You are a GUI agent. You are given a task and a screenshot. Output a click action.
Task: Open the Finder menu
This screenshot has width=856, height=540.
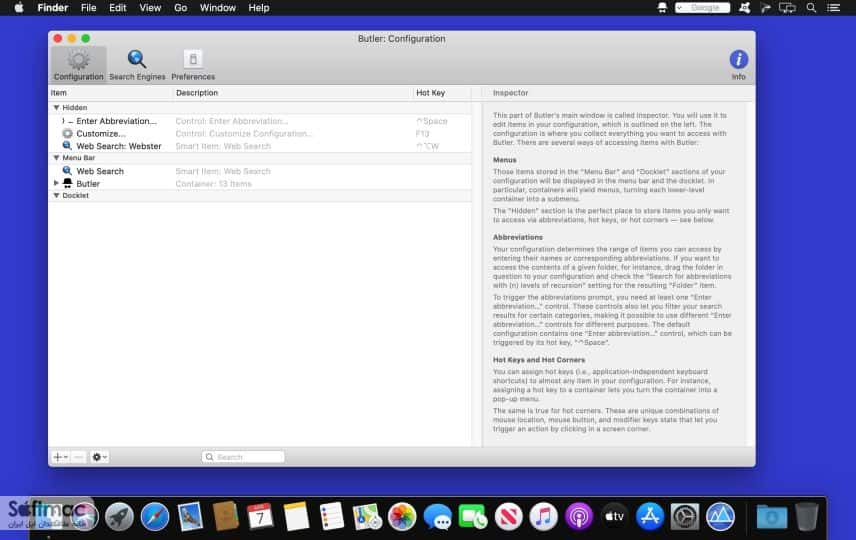pyautogui.click(x=52, y=8)
